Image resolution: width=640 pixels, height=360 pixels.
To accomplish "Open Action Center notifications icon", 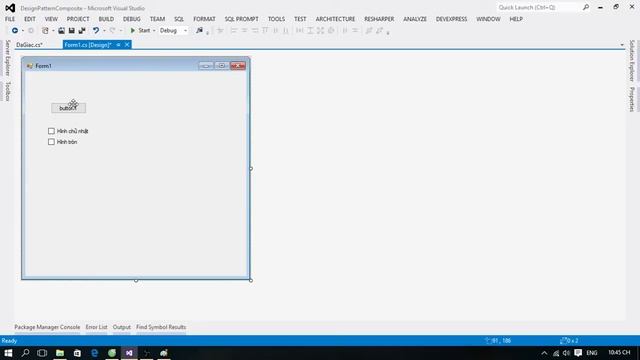I will coord(578,353).
